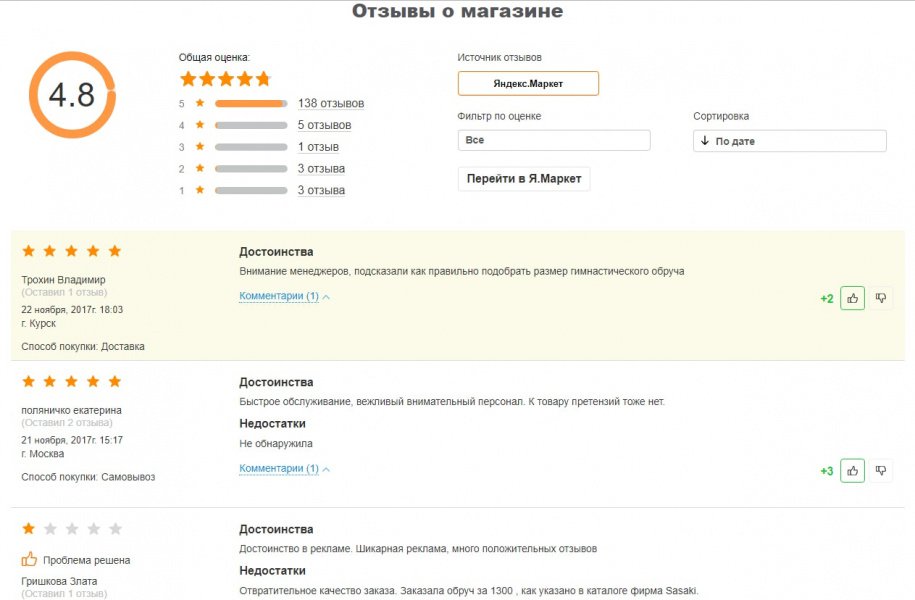Go to Я.Маркет via Перейти button
This screenshot has width=915, height=600.
[524, 179]
